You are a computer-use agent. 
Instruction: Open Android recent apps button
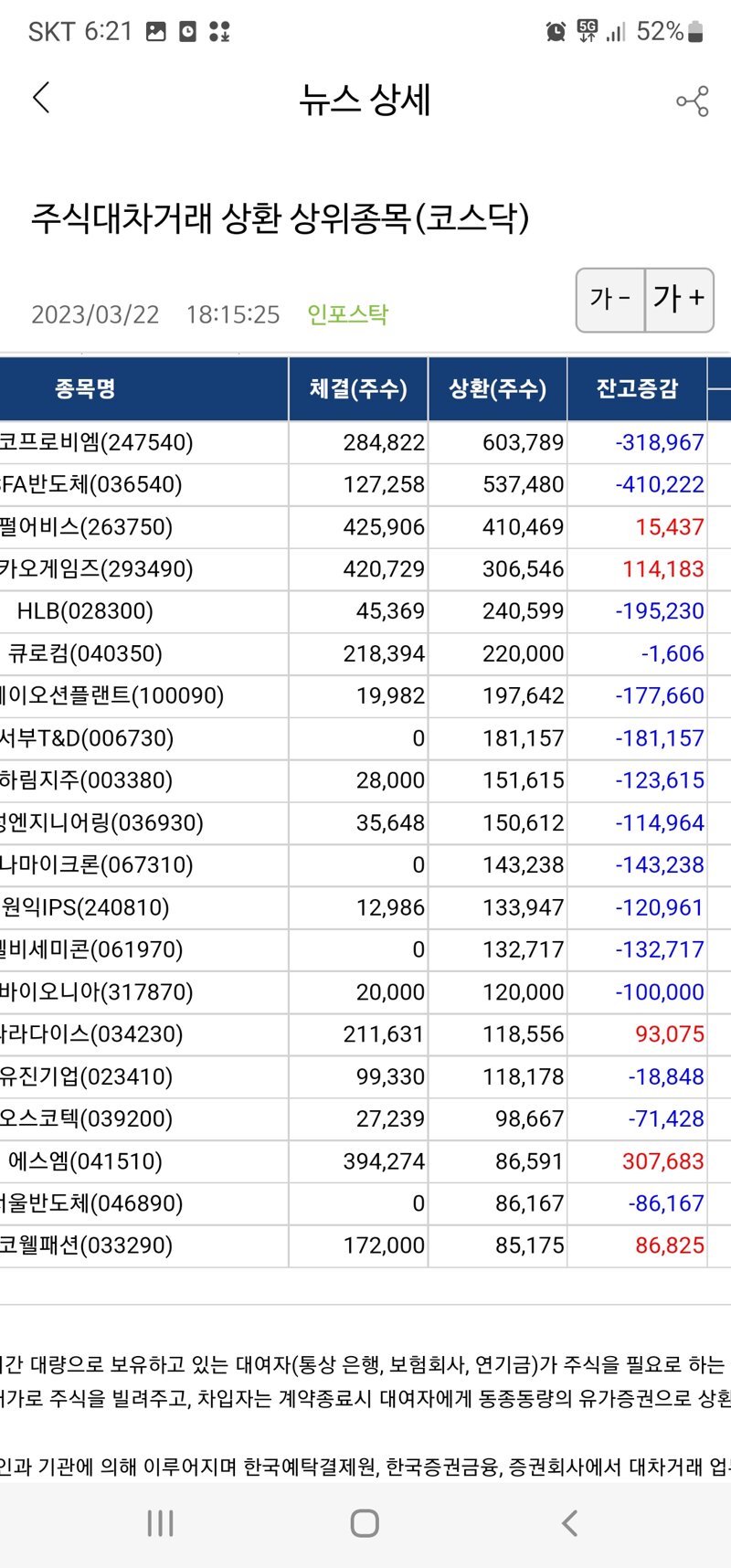coord(161,1523)
